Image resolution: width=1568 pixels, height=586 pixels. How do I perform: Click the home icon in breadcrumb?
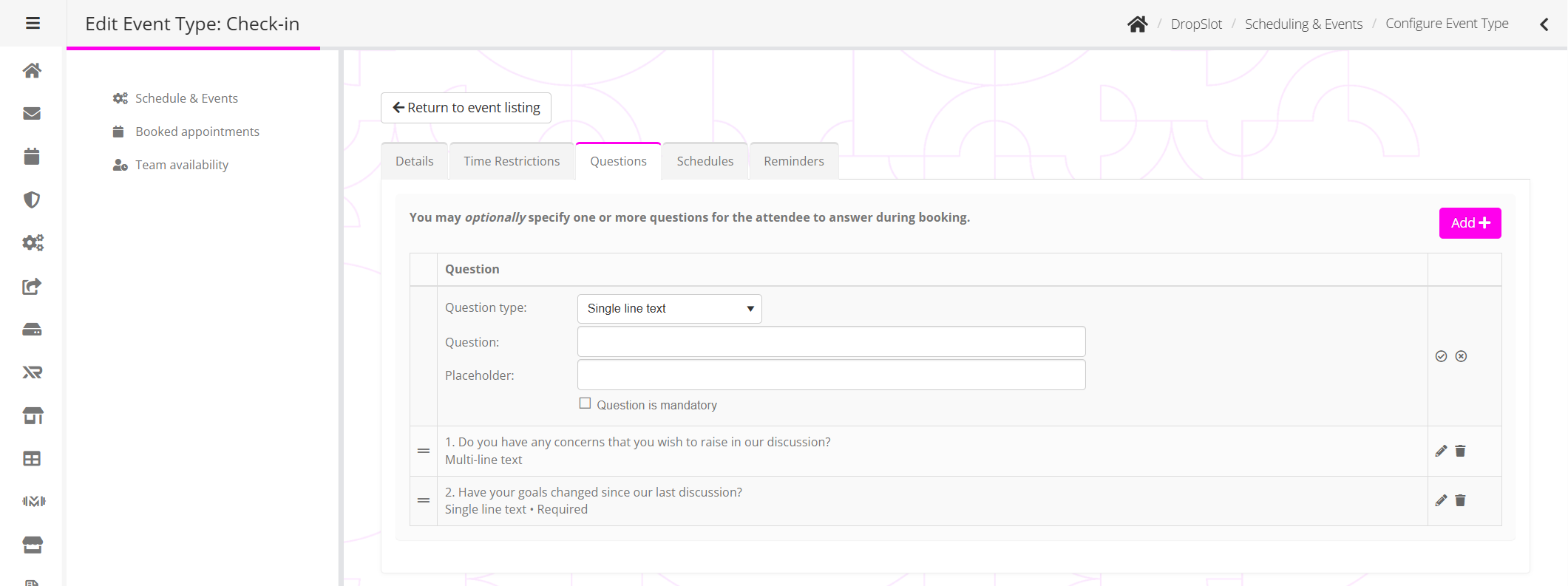click(x=1137, y=24)
